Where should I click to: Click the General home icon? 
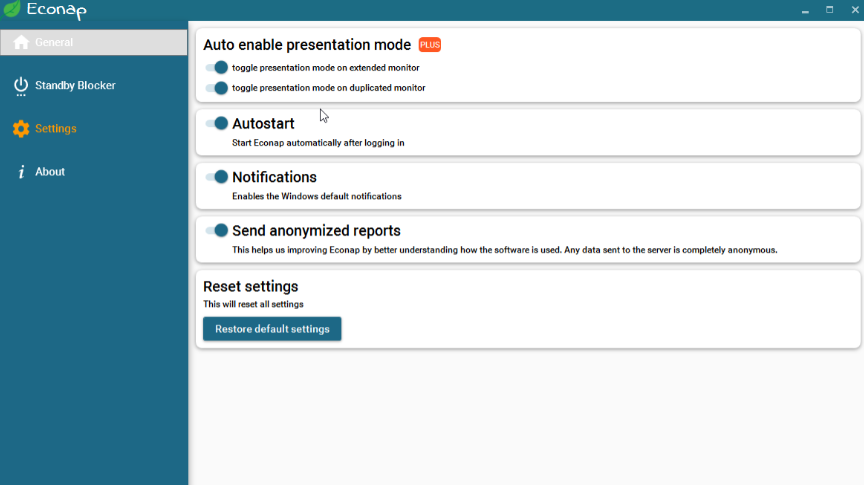pos(21,42)
